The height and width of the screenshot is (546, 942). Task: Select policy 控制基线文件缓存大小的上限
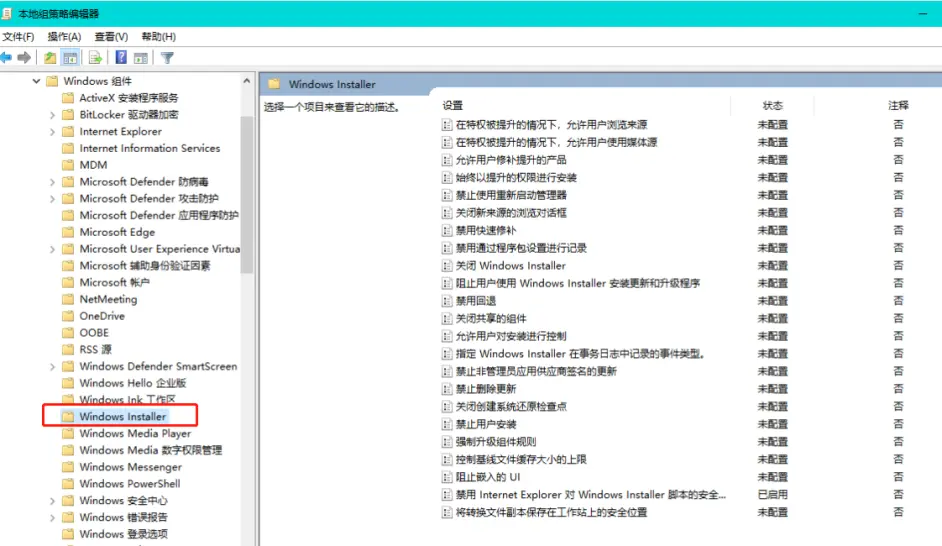521,460
